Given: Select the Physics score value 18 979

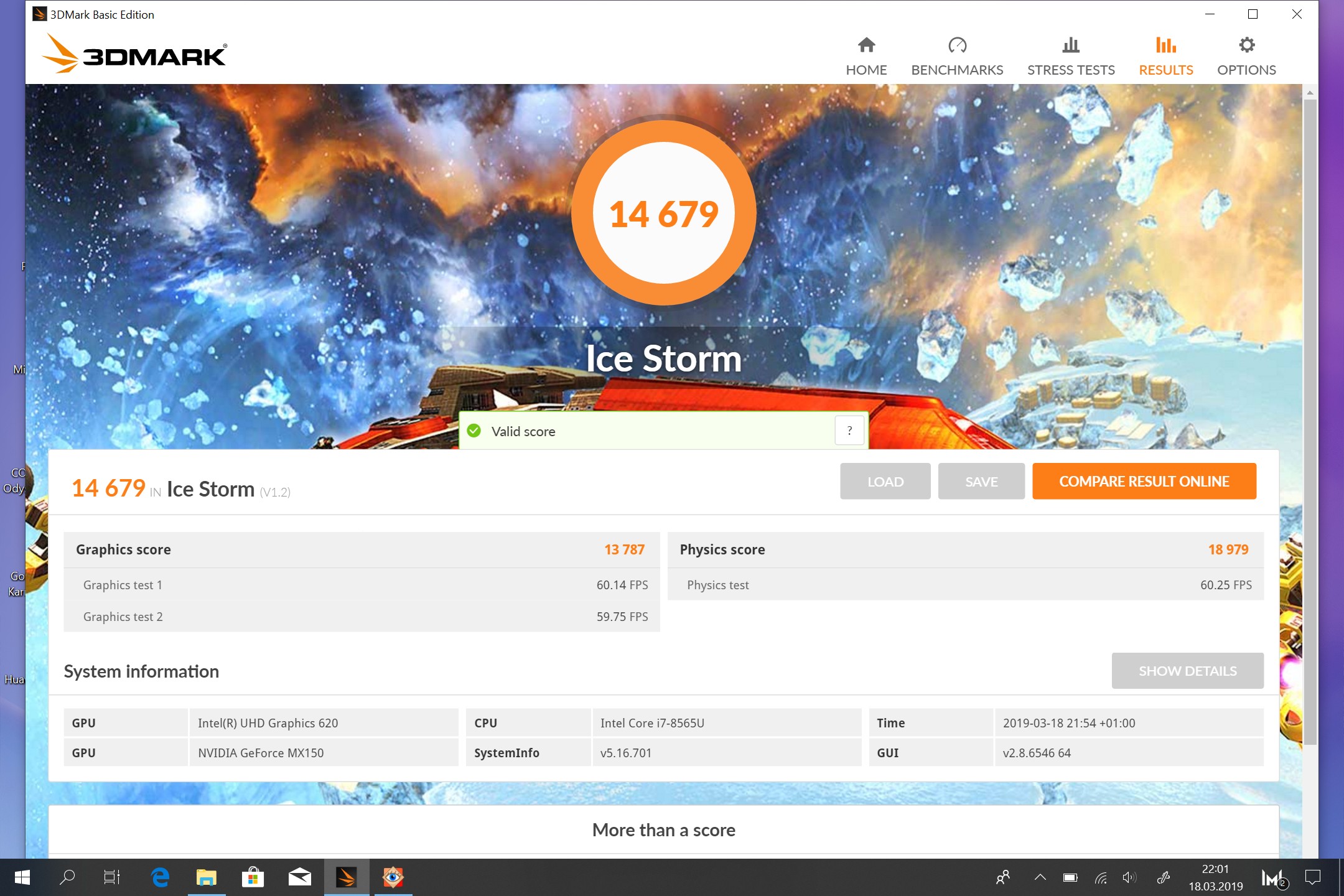Looking at the screenshot, I should [1228, 549].
